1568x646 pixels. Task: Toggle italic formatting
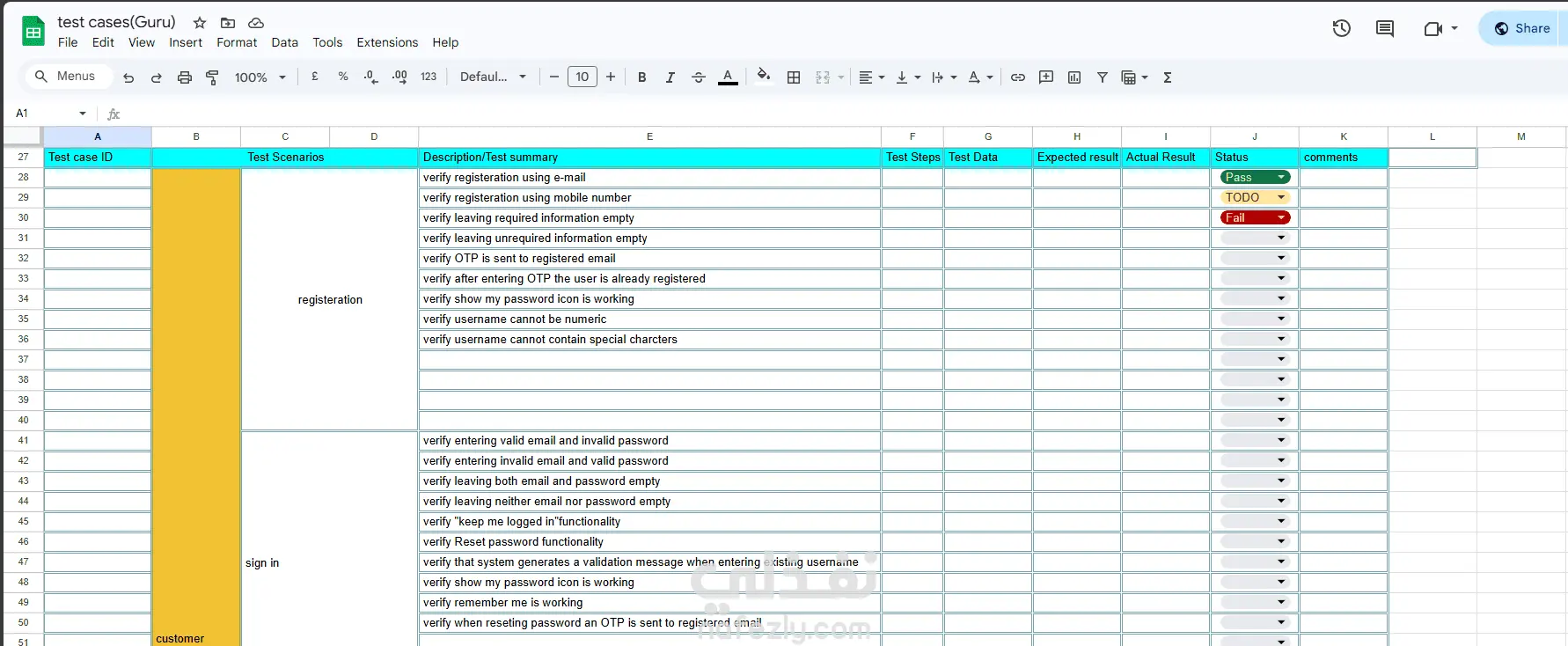[x=670, y=77]
